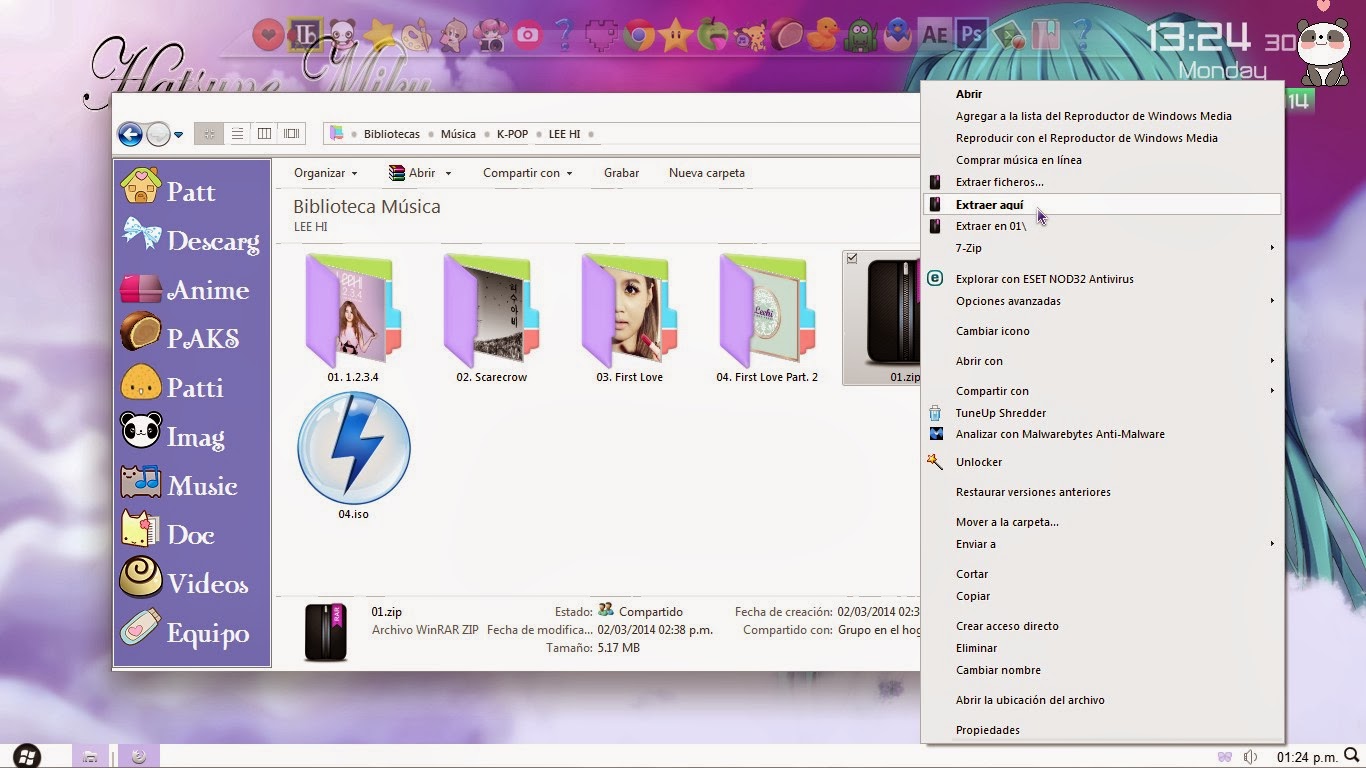The height and width of the screenshot is (768, 1366).
Task: Click the red heart dock icon
Action: click(267, 36)
